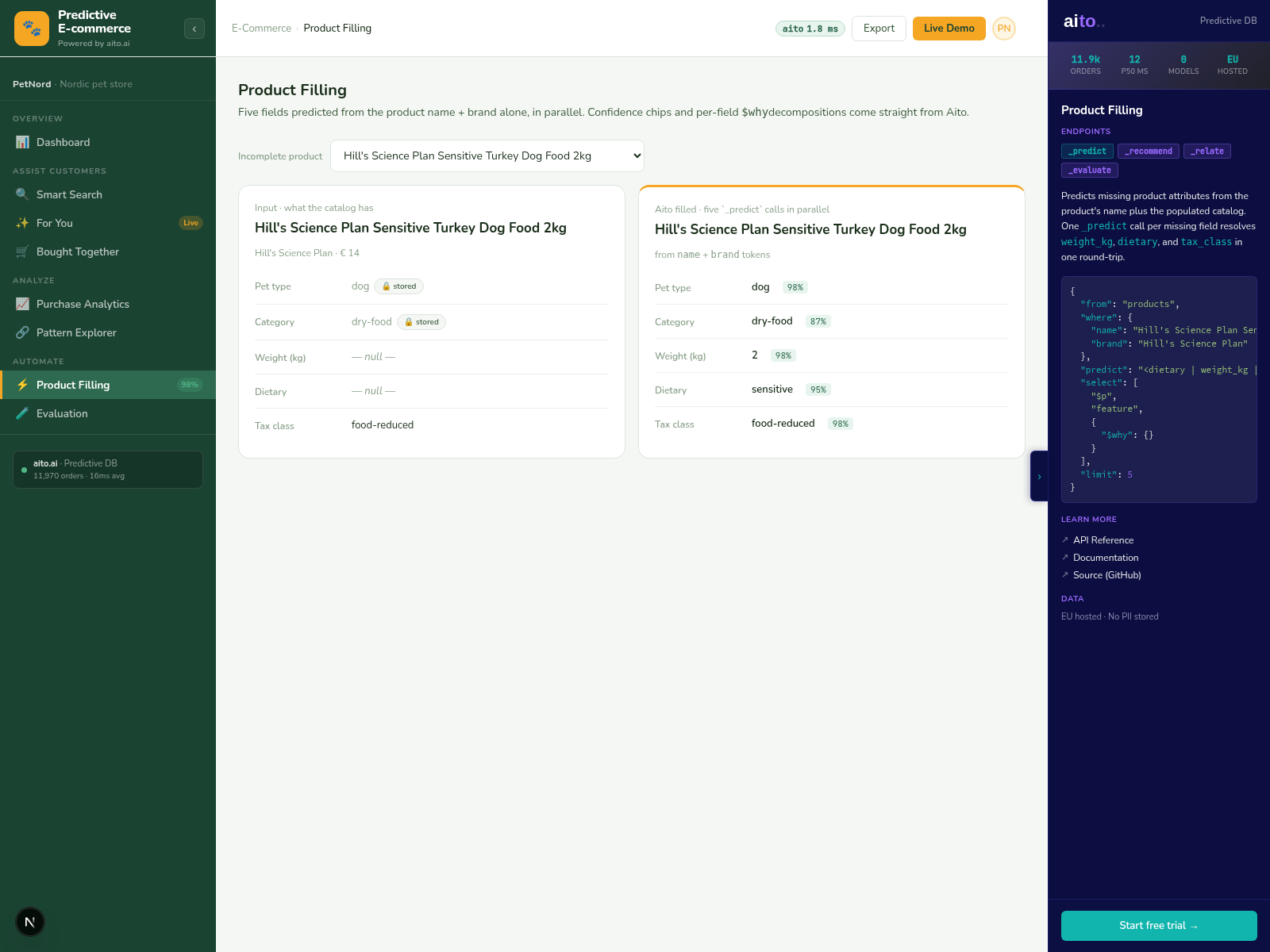Click the PetNord store name in sidebar
The width and height of the screenshot is (1270, 952).
32,84
